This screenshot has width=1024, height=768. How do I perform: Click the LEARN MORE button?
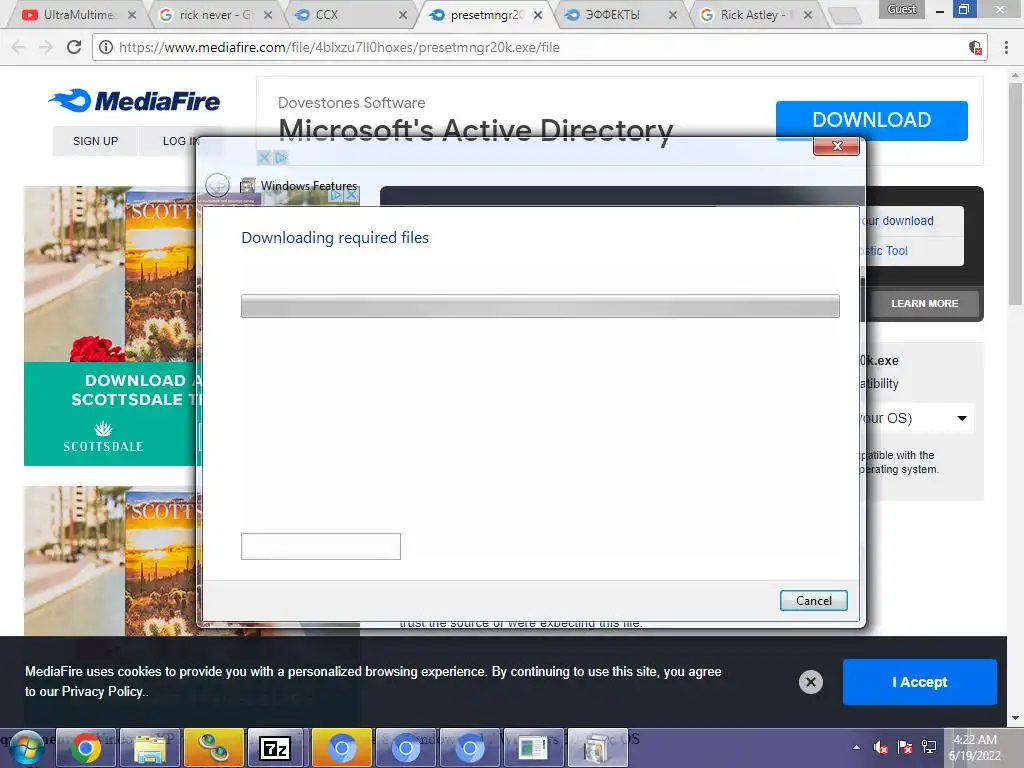click(924, 304)
